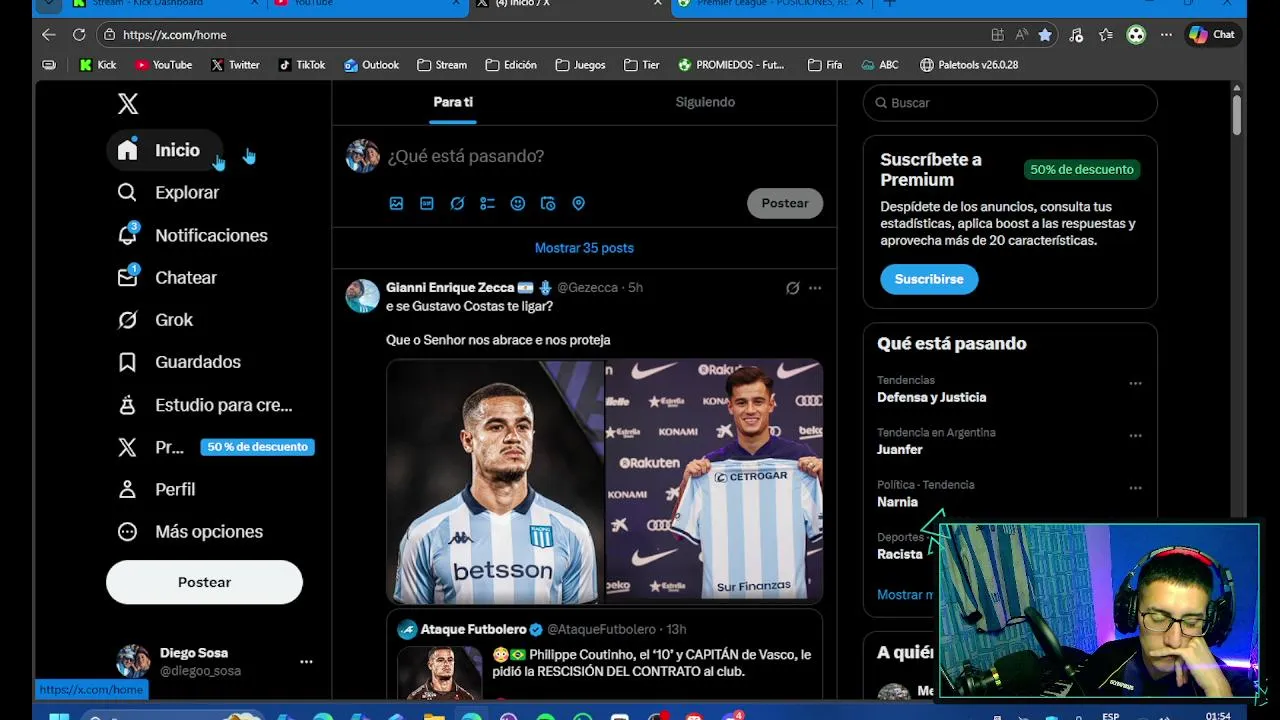The image size is (1280, 720).
Task: Click the X logo in the sidebar
Action: click(x=128, y=103)
